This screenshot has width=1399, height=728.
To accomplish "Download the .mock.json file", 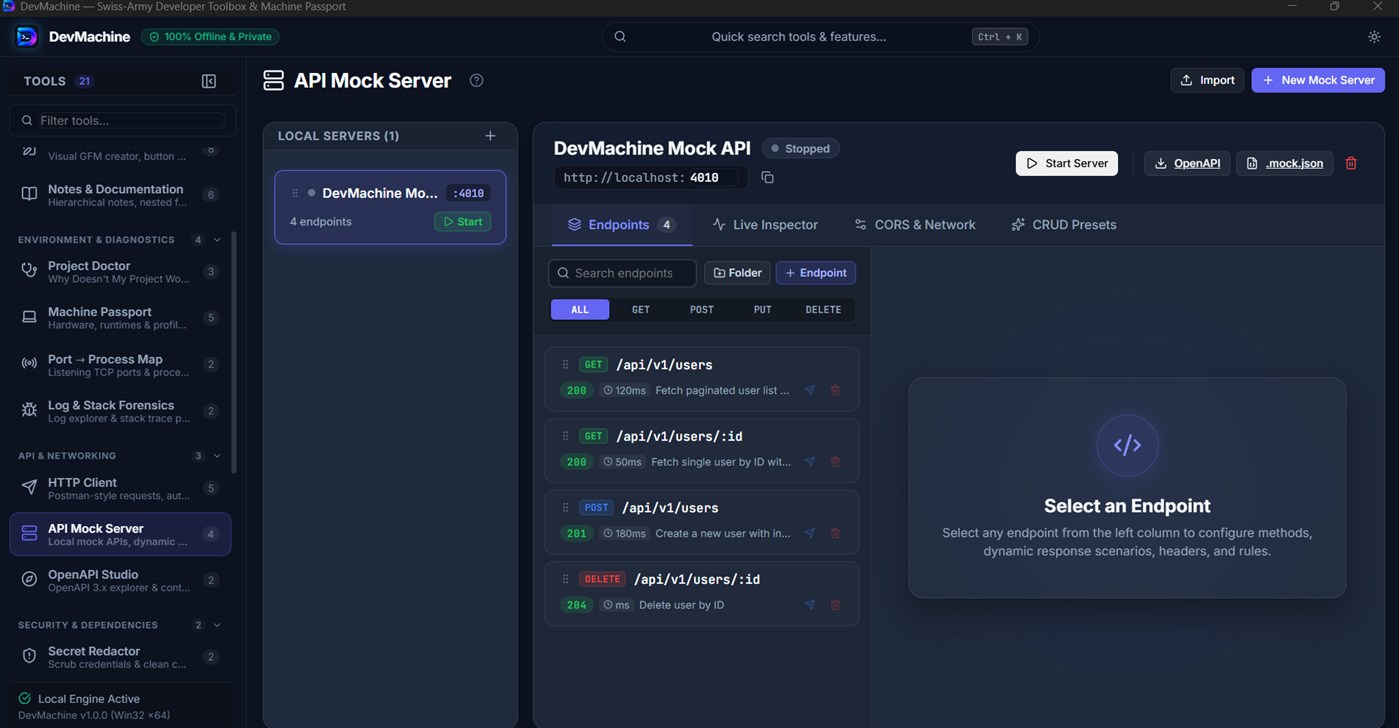I will coord(1284,163).
